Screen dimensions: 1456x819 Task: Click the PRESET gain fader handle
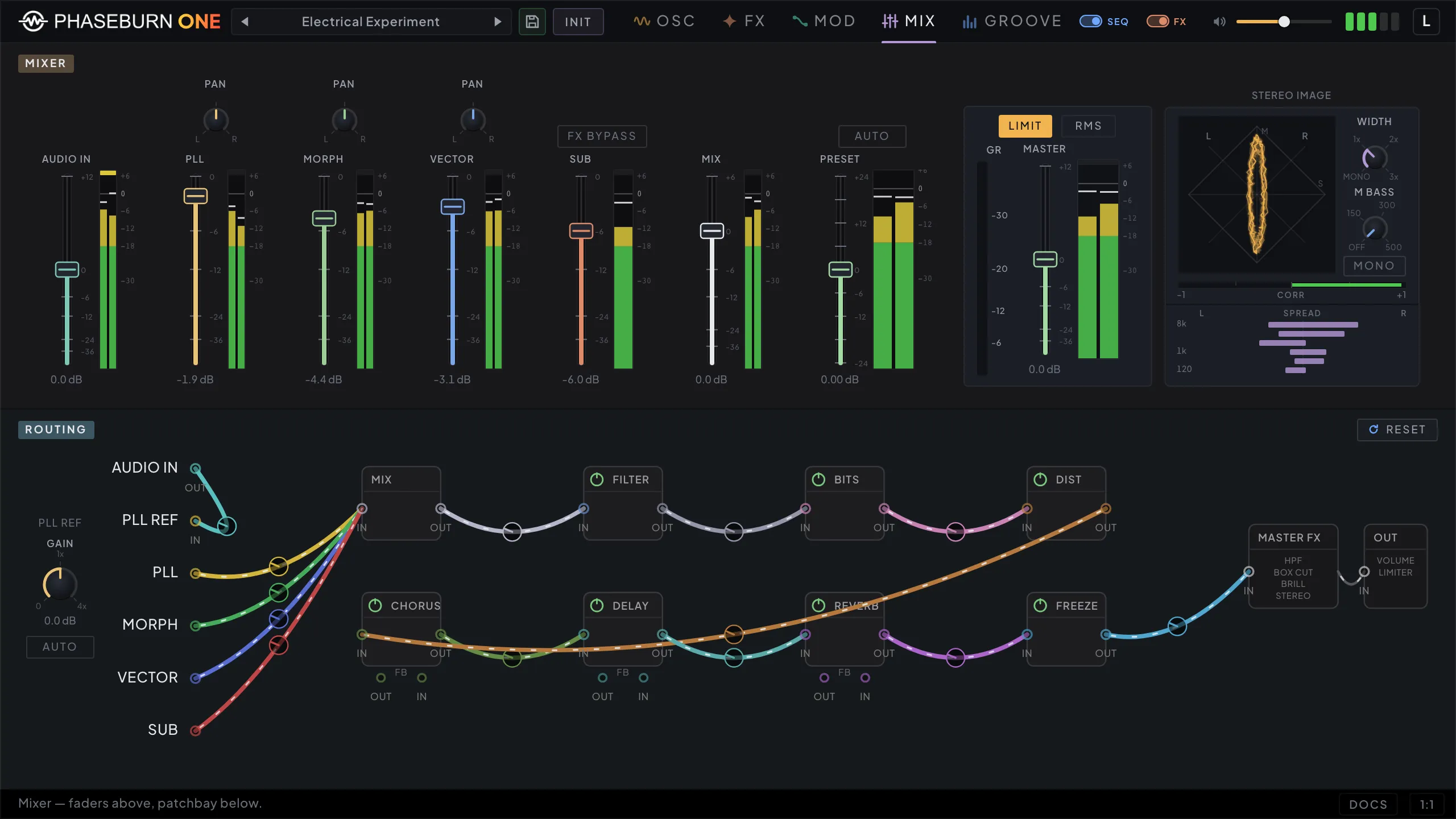click(x=840, y=270)
